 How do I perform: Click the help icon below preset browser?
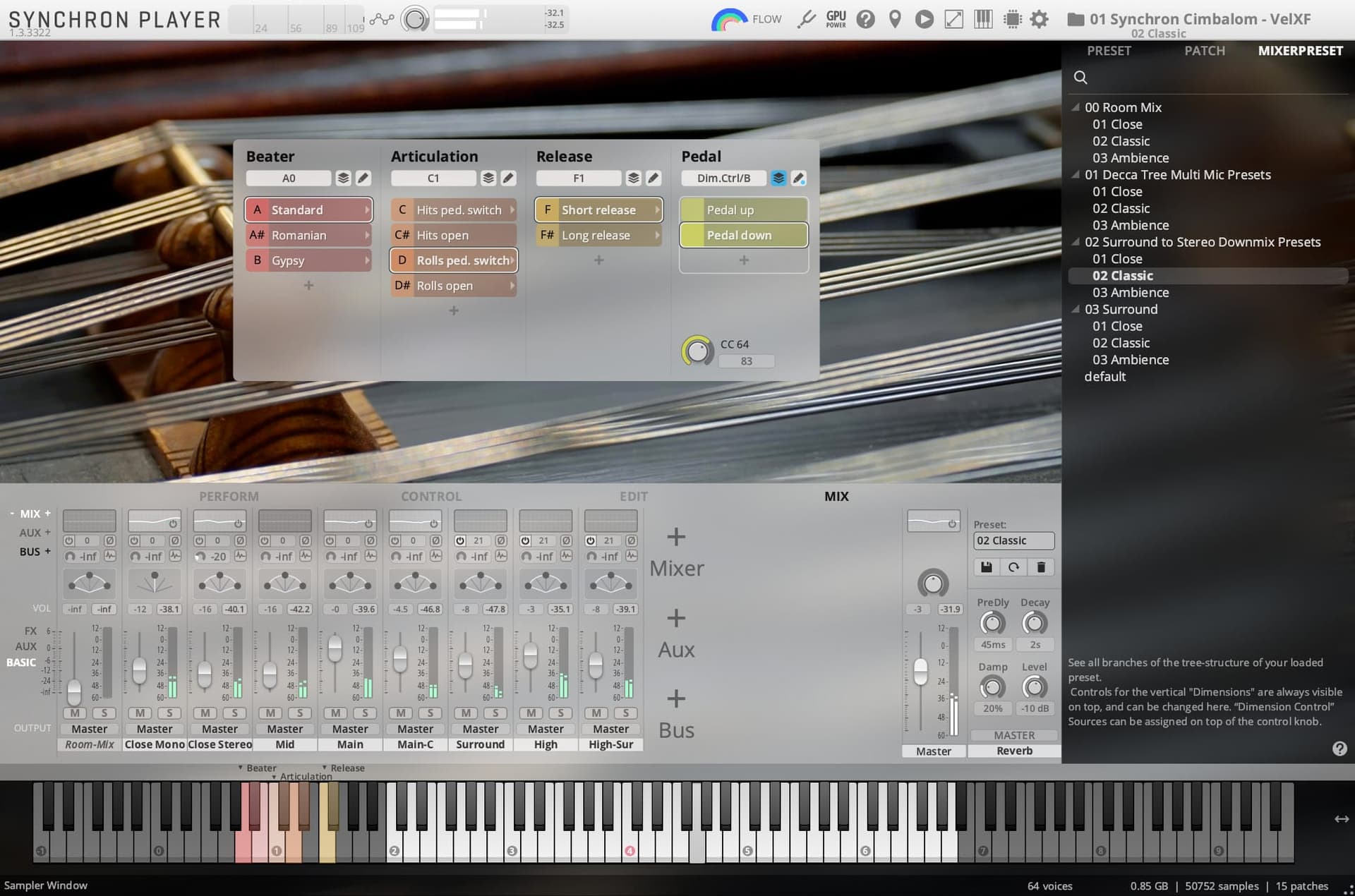click(1339, 749)
